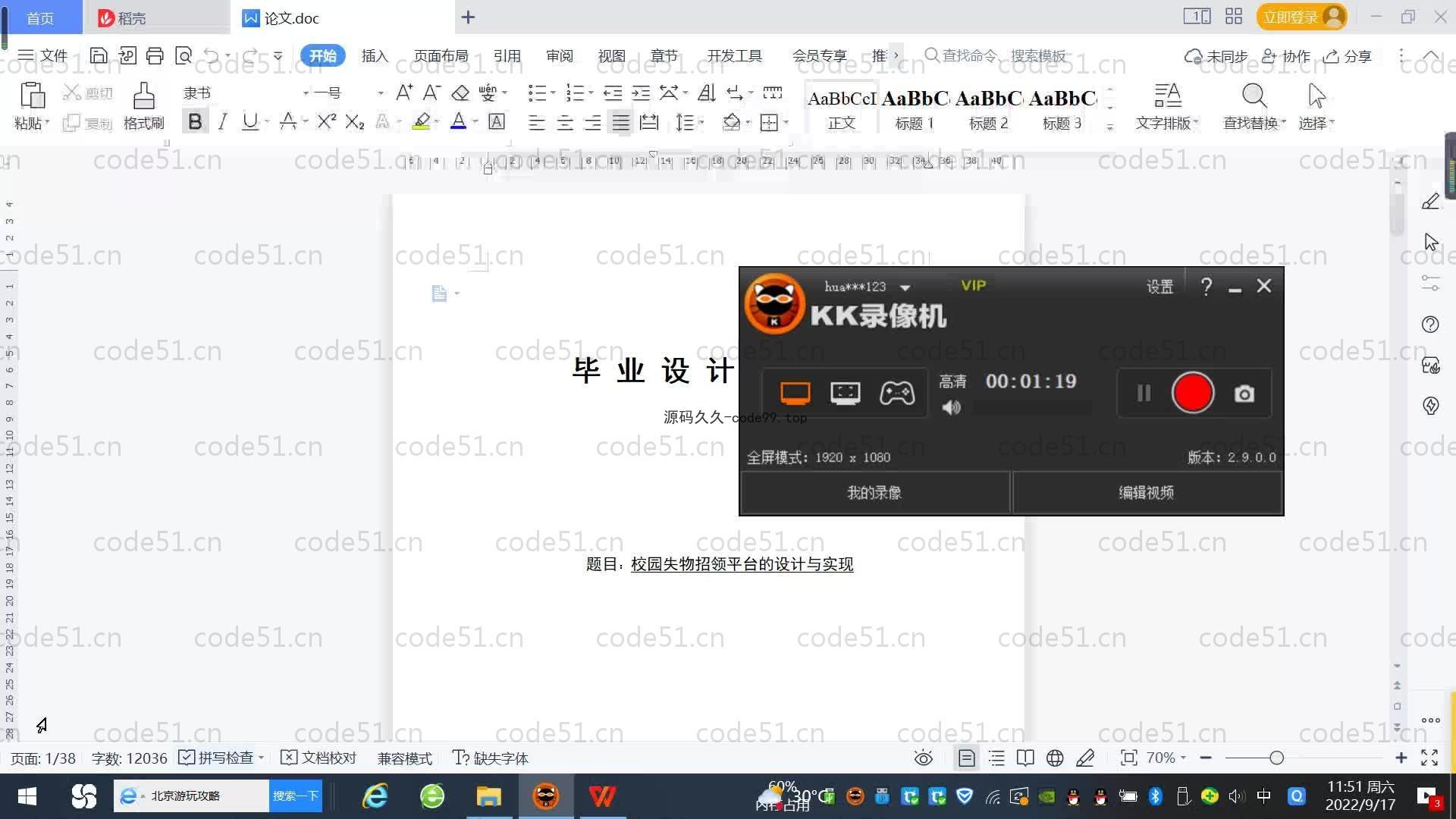Toggle underline formatting
The height and width of the screenshot is (819, 1456).
click(249, 121)
